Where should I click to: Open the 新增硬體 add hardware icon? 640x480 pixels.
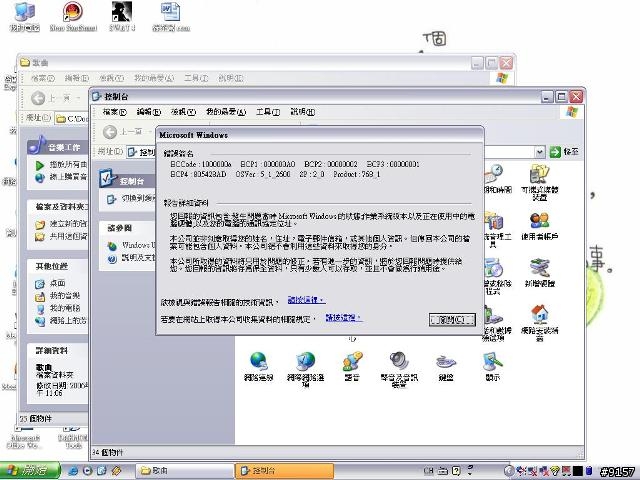(540, 273)
